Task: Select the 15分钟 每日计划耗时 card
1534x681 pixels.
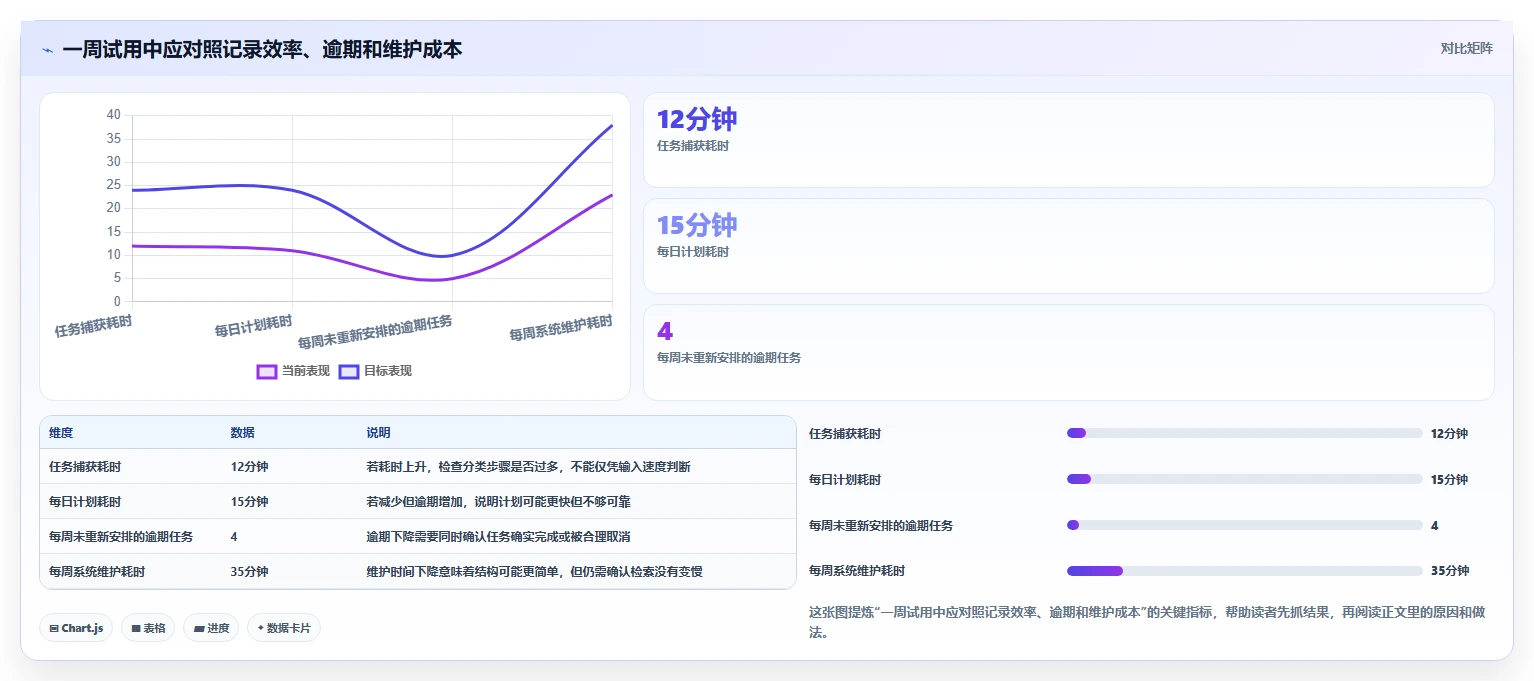Action: tap(1068, 246)
